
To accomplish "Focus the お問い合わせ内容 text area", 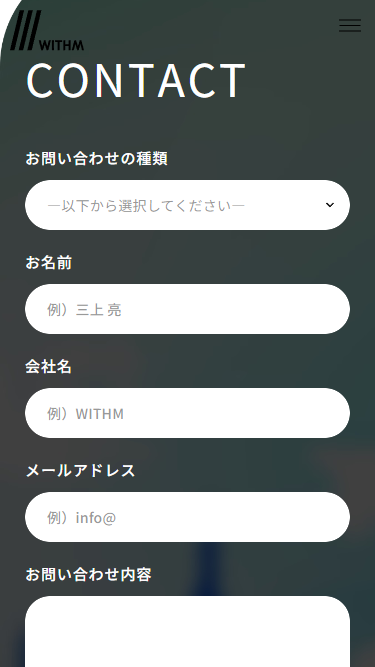I will [x=188, y=631].
